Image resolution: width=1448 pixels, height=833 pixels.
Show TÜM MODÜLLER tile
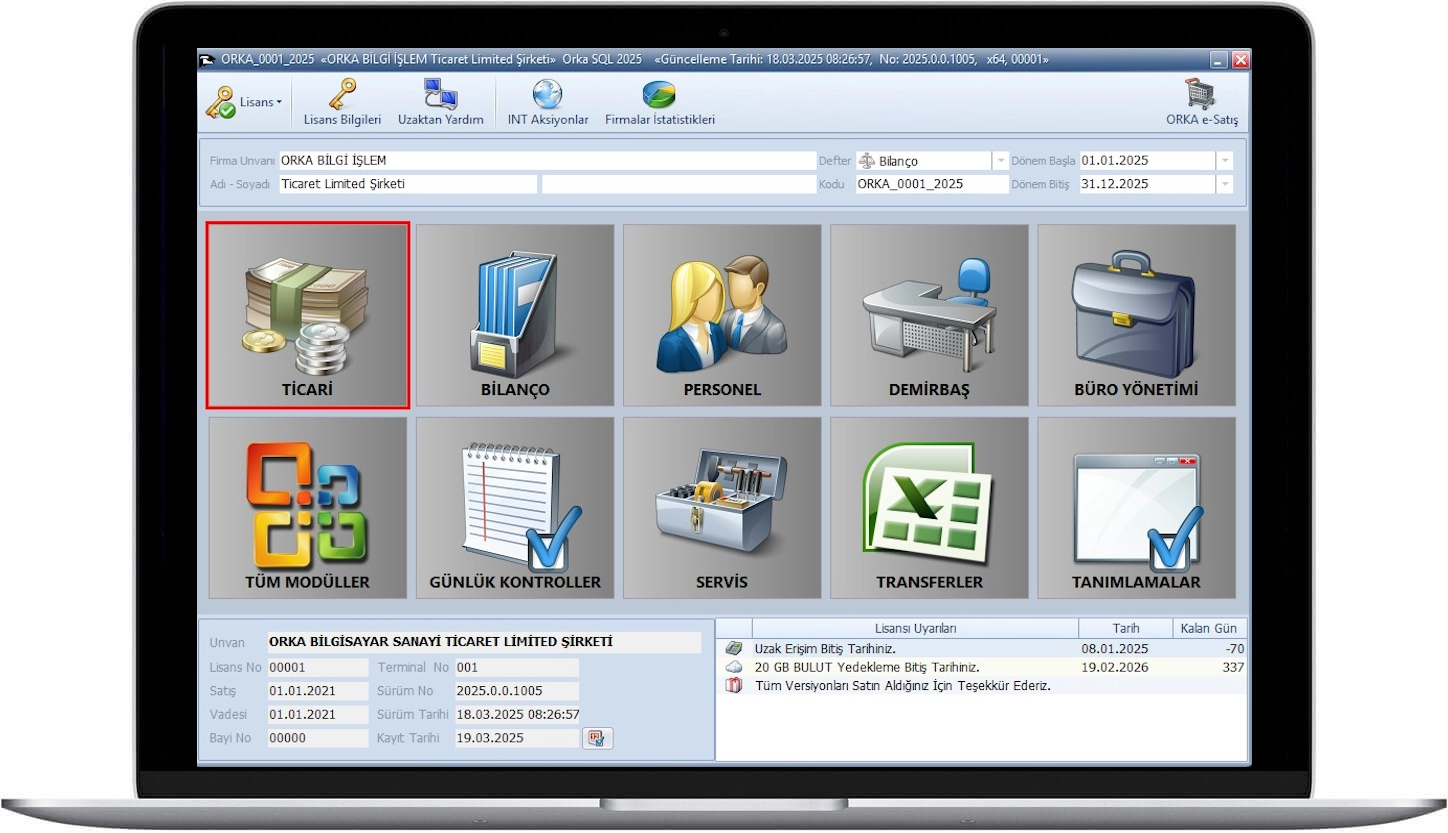coord(308,508)
